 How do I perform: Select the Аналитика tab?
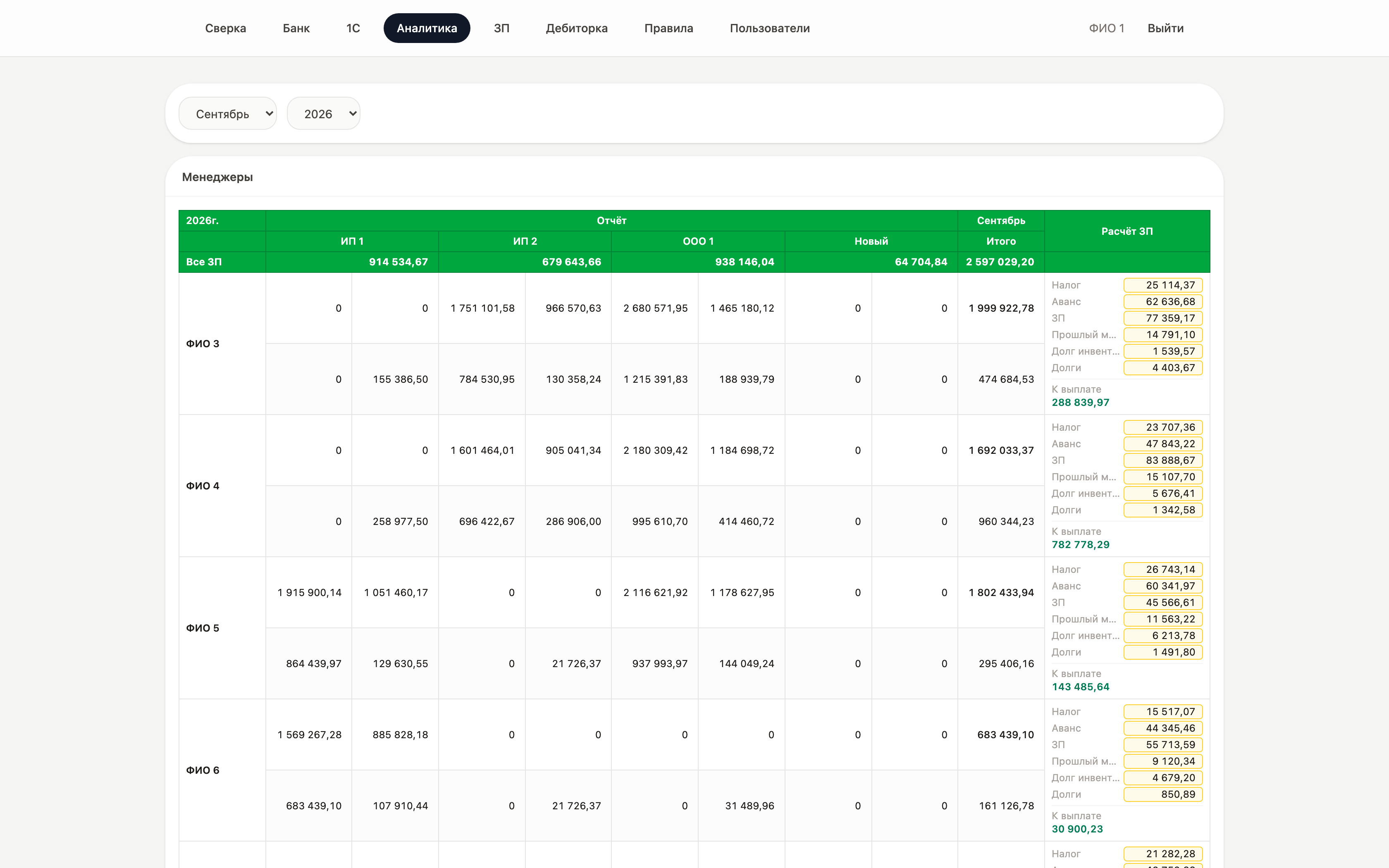(x=427, y=28)
